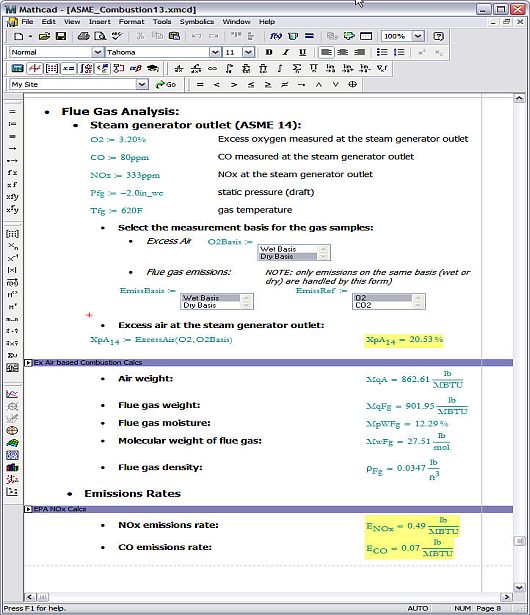Image resolution: width=530 pixels, height=615 pixels.
Task: Open the zoom dropdown showing 100%
Action: (x=418, y=36)
